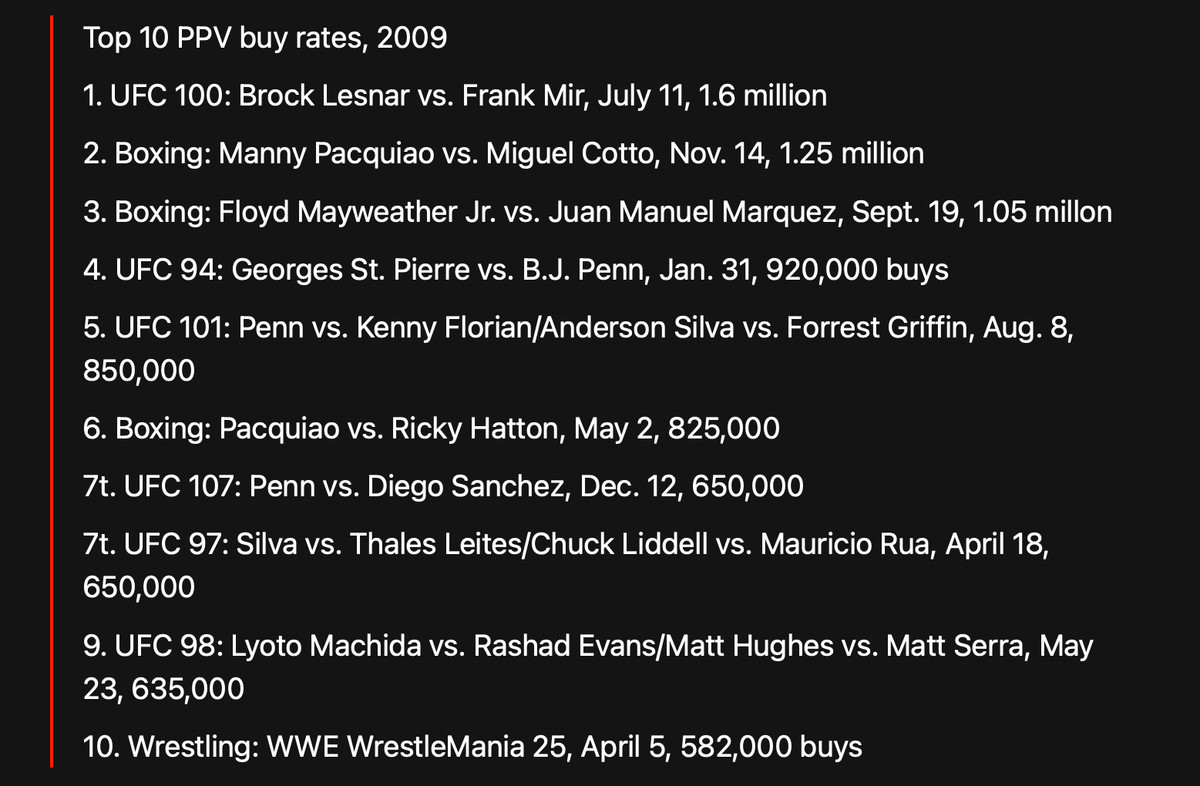Select the Pacquiao vs. Ricky Hatton entry
Viewport: 1200px width, 786px height.
430,429
